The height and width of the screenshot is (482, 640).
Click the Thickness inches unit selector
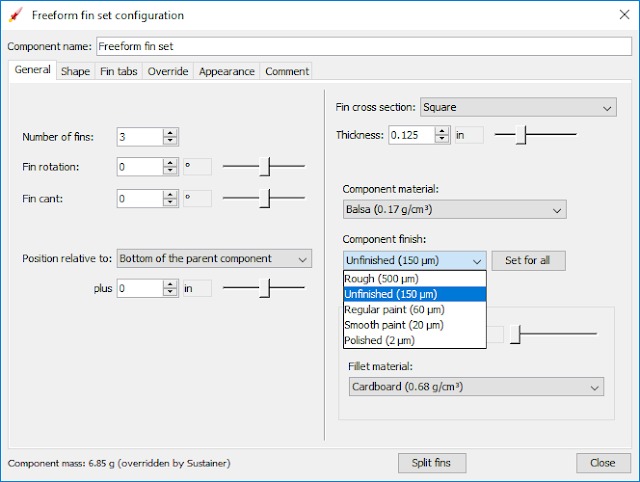[469, 135]
